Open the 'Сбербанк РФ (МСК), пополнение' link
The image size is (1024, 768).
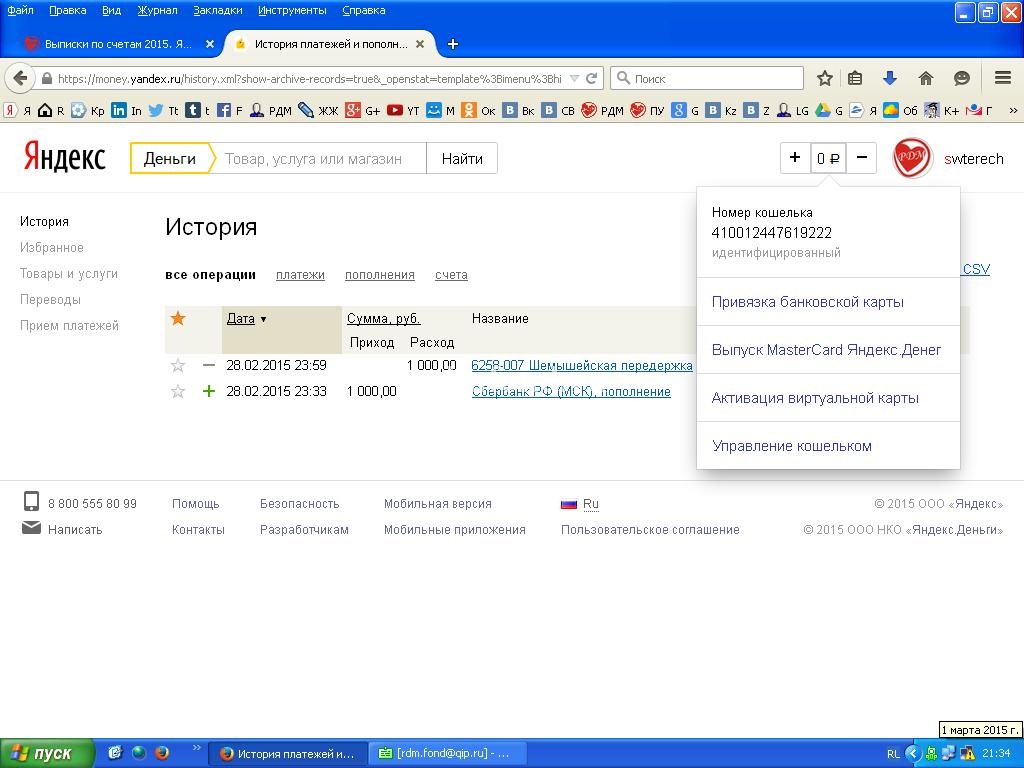[571, 392]
